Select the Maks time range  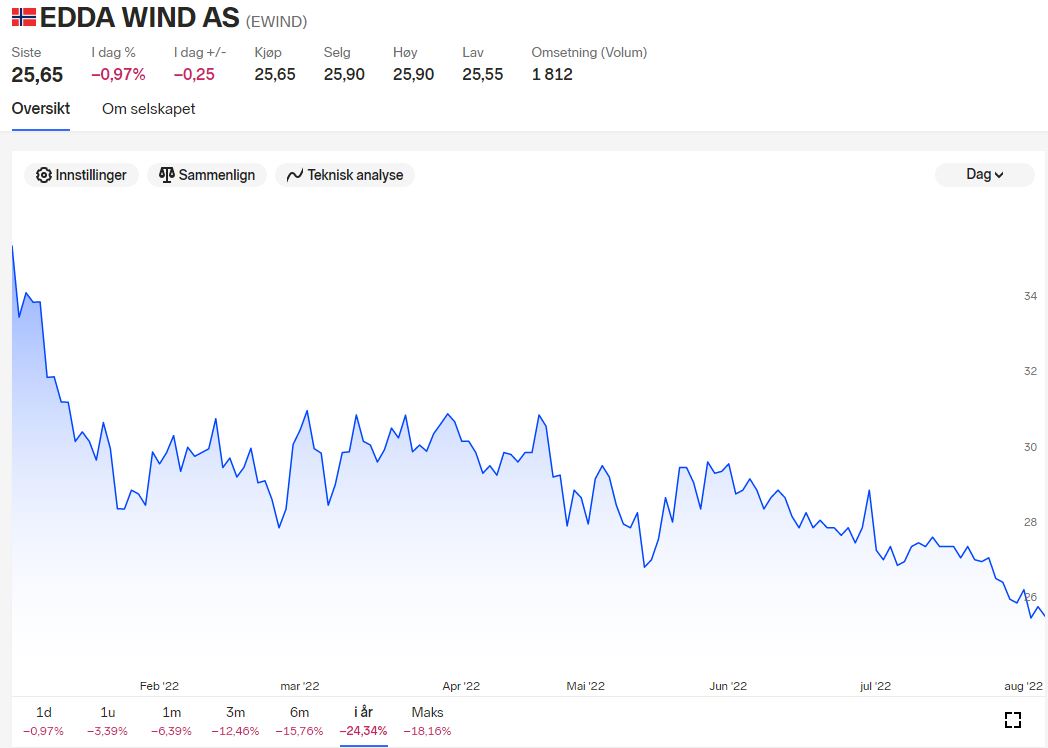(x=428, y=721)
